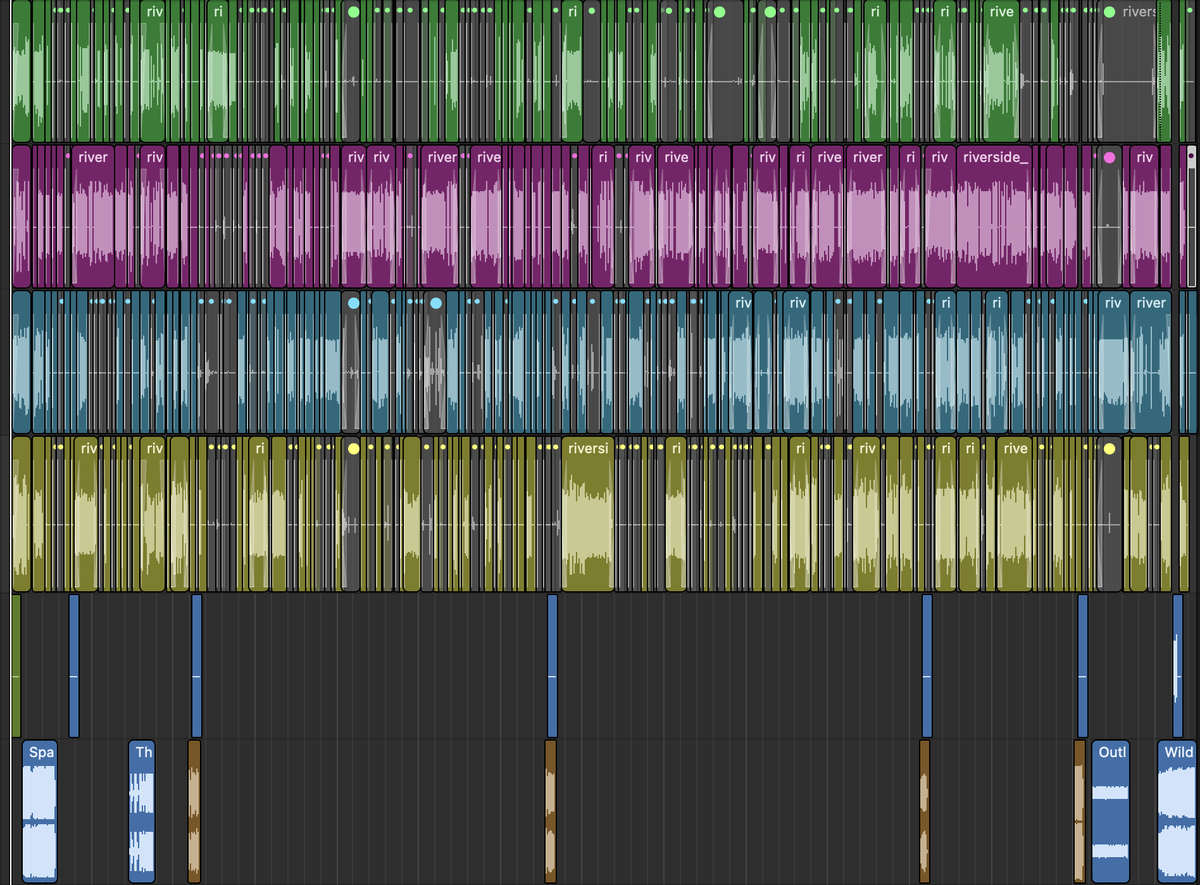Select the 'Spa' audio clip
Viewport: 1200px width, 885px height.
click(x=40, y=811)
